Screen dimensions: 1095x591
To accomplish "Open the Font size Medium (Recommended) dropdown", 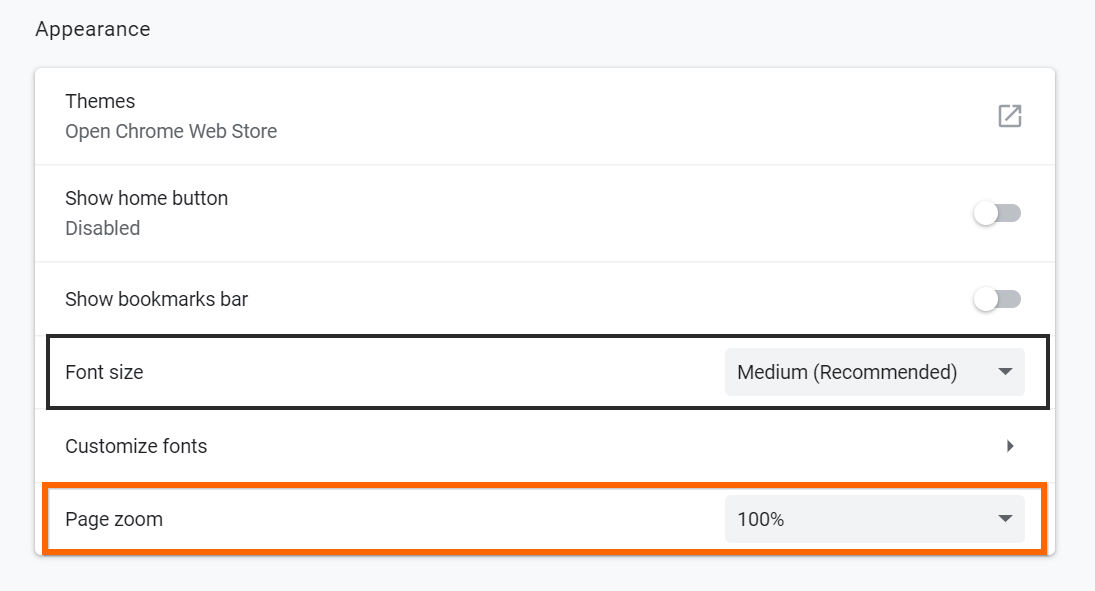I will pyautogui.click(x=874, y=372).
